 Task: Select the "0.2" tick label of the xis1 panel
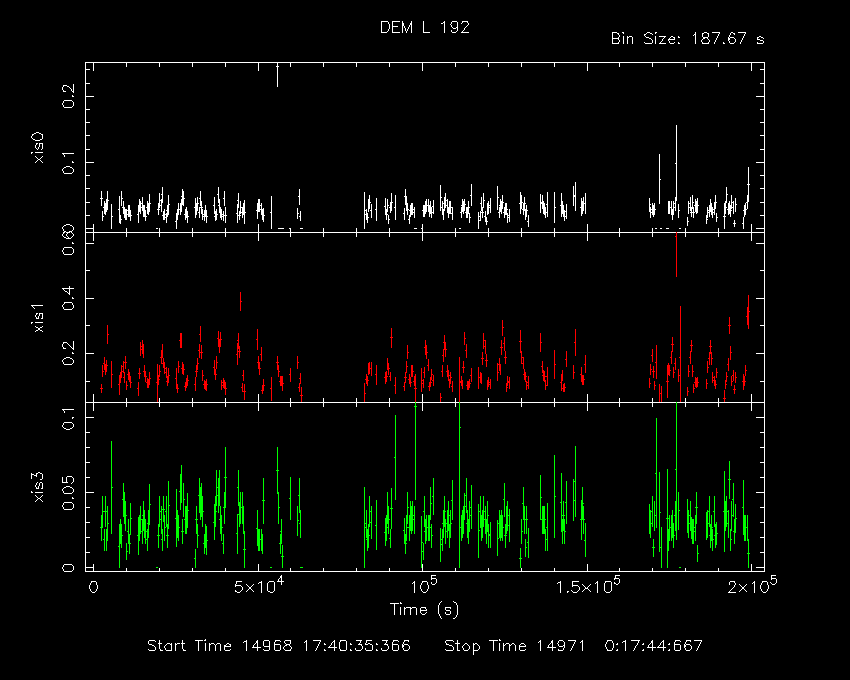pyautogui.click(x=69, y=354)
